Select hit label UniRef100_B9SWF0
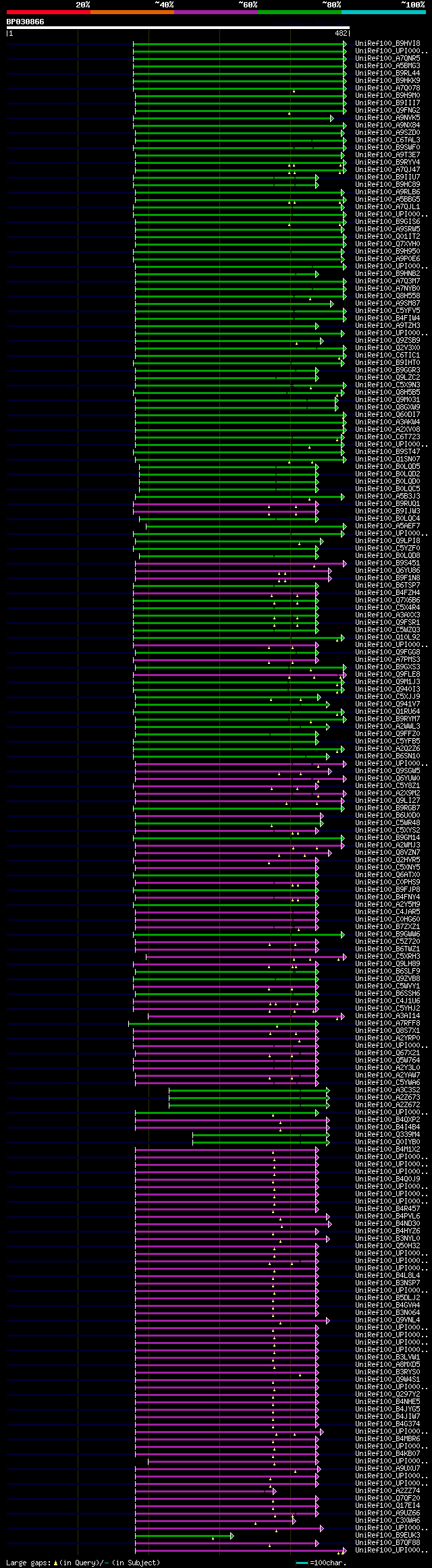Viewport: 432px width, 1568px height. [388, 147]
